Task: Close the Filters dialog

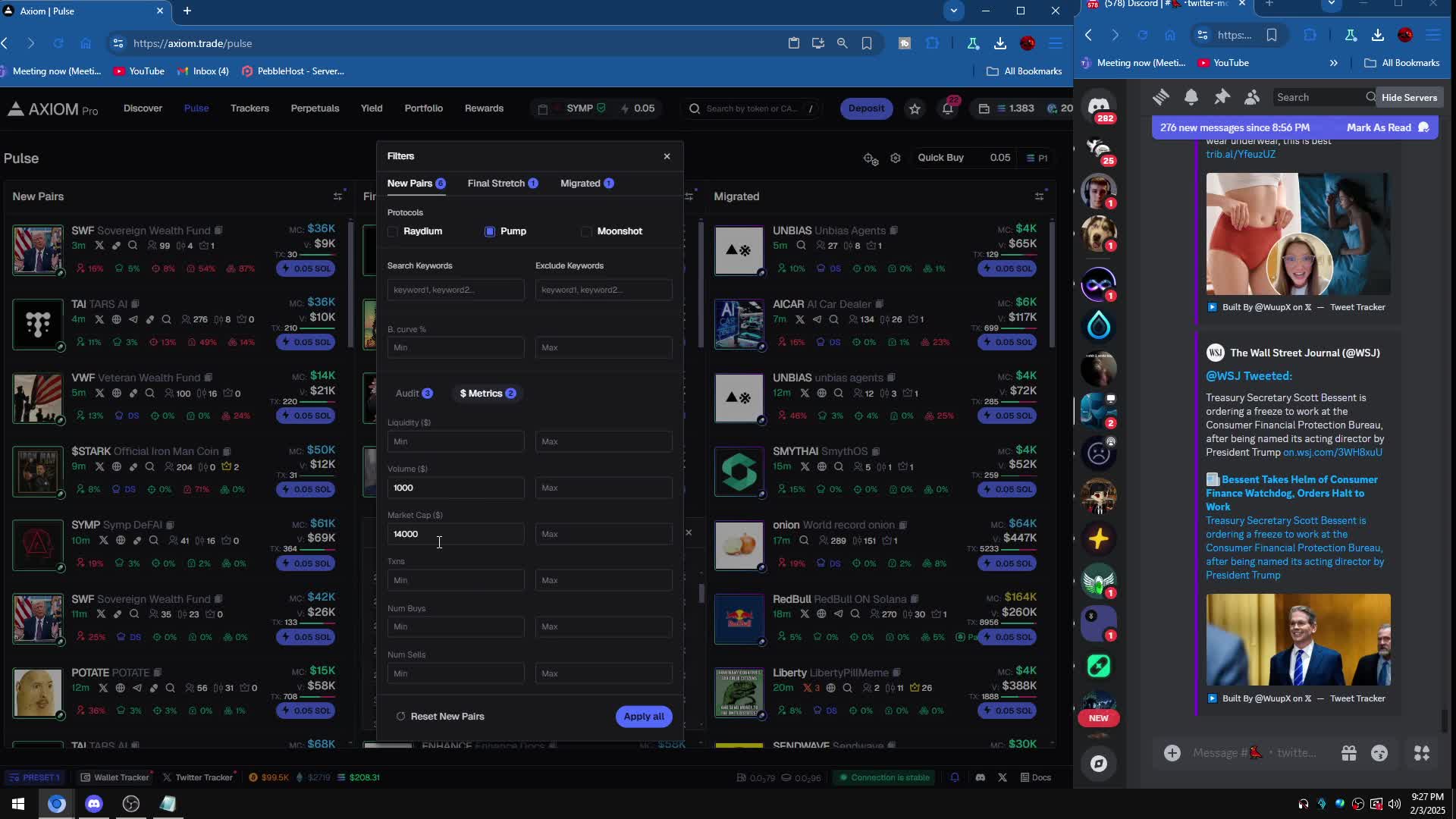Action: click(x=667, y=156)
